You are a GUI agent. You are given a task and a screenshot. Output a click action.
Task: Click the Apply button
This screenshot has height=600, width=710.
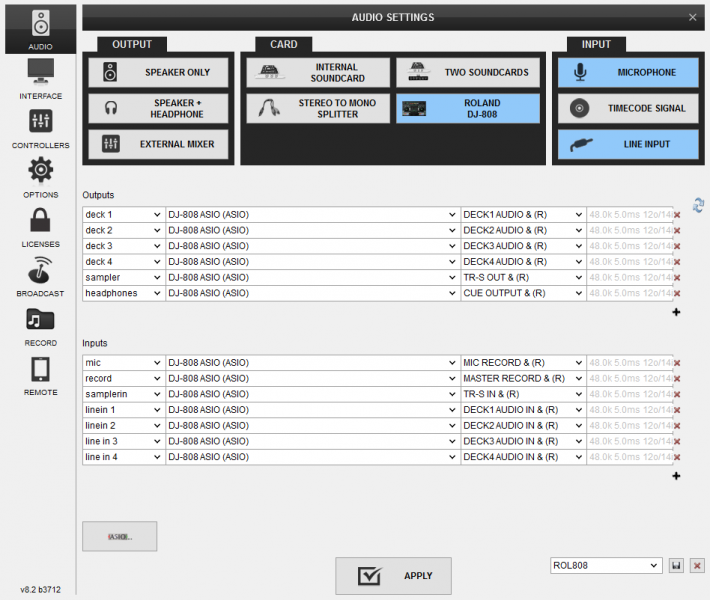click(x=393, y=576)
